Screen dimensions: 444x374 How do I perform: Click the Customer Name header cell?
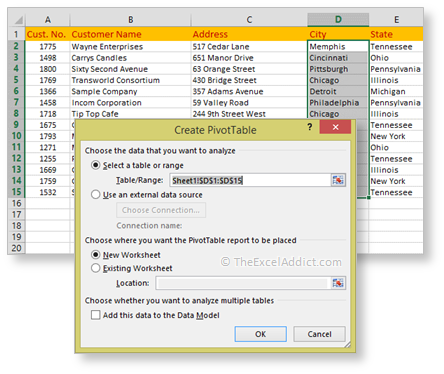(130, 34)
